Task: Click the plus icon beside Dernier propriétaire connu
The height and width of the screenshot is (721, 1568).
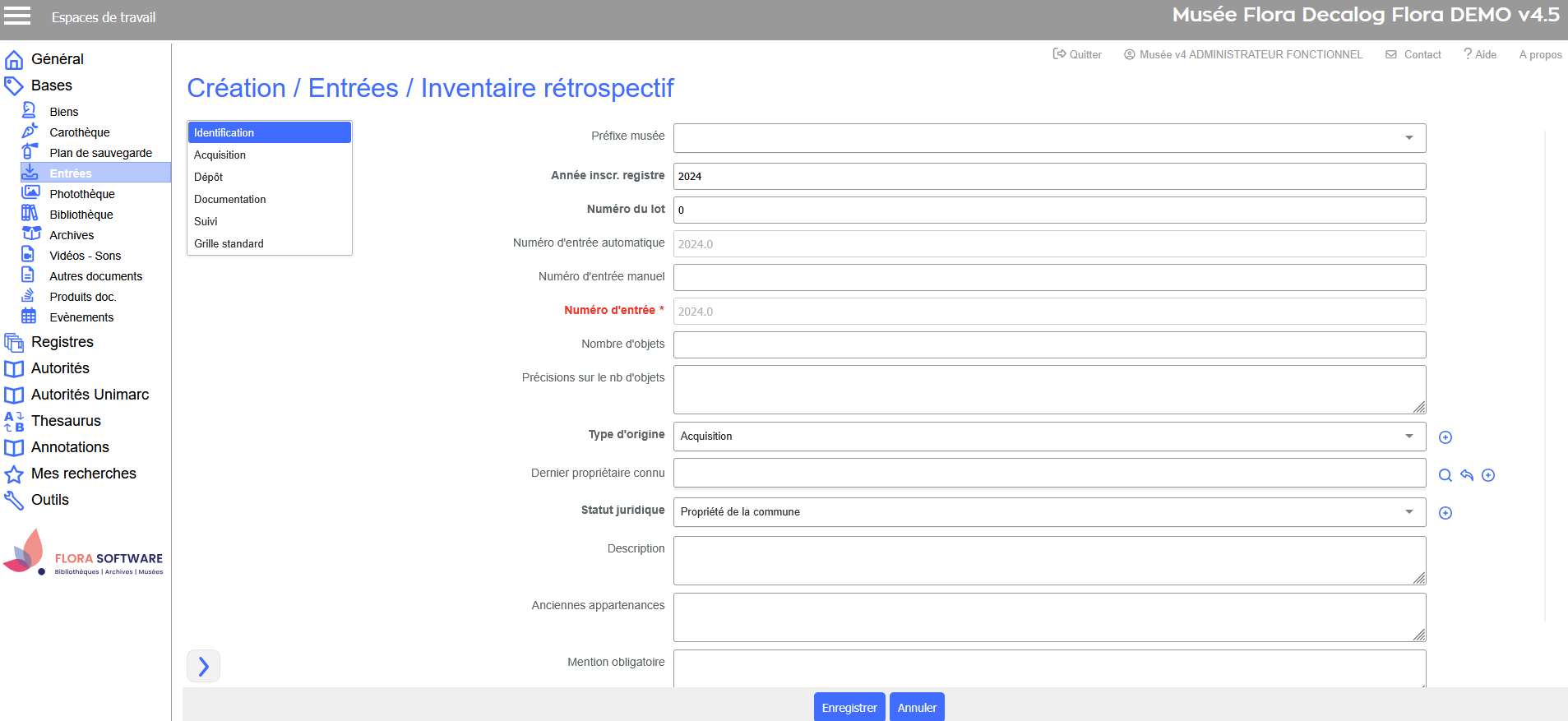Action: tap(1487, 475)
